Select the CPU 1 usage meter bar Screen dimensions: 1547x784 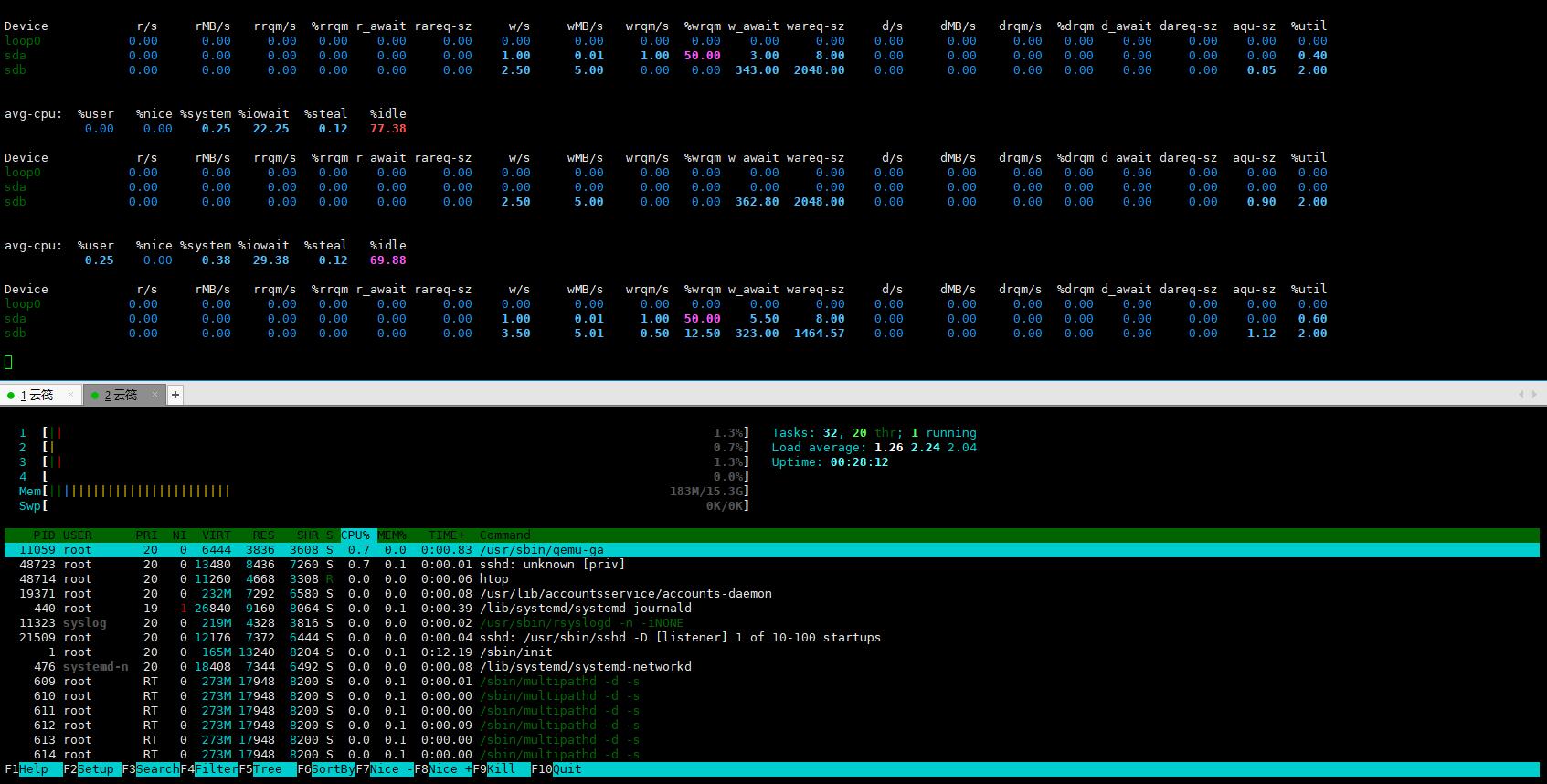pos(396,433)
